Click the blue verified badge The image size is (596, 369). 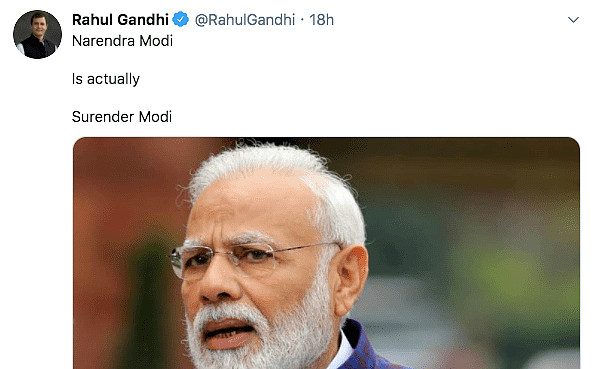tap(181, 19)
